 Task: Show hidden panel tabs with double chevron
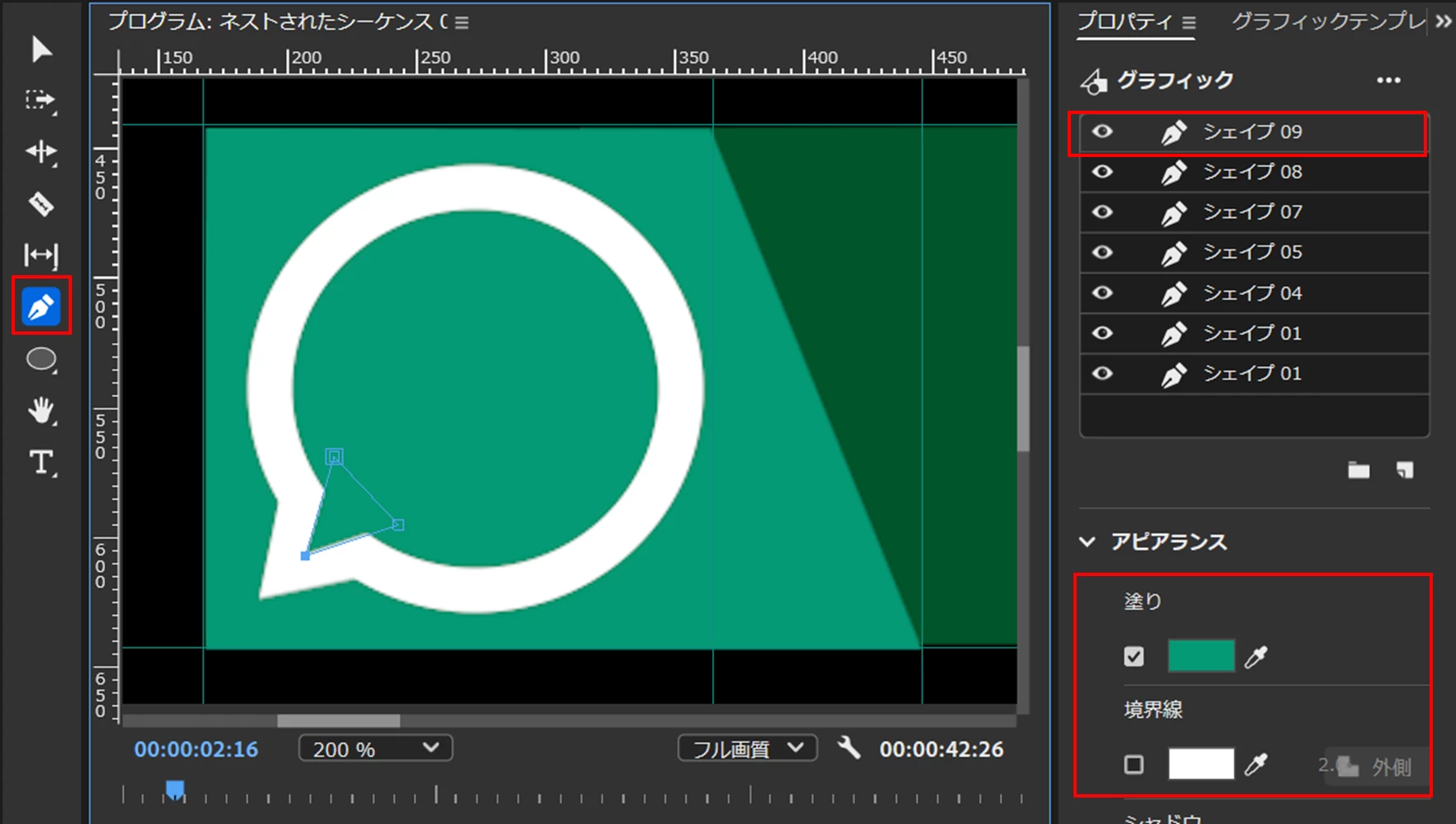click(x=1443, y=21)
